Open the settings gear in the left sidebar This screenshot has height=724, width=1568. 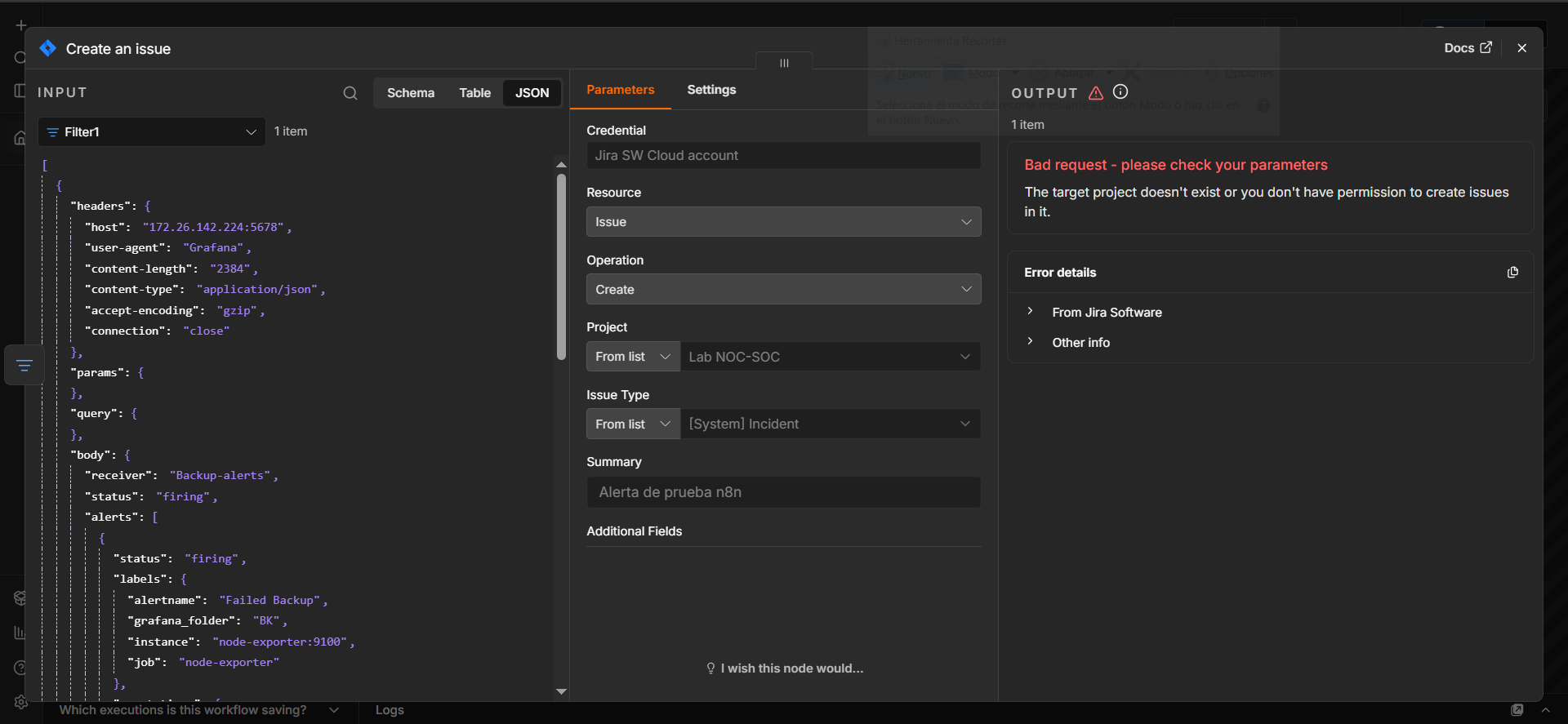click(x=21, y=702)
